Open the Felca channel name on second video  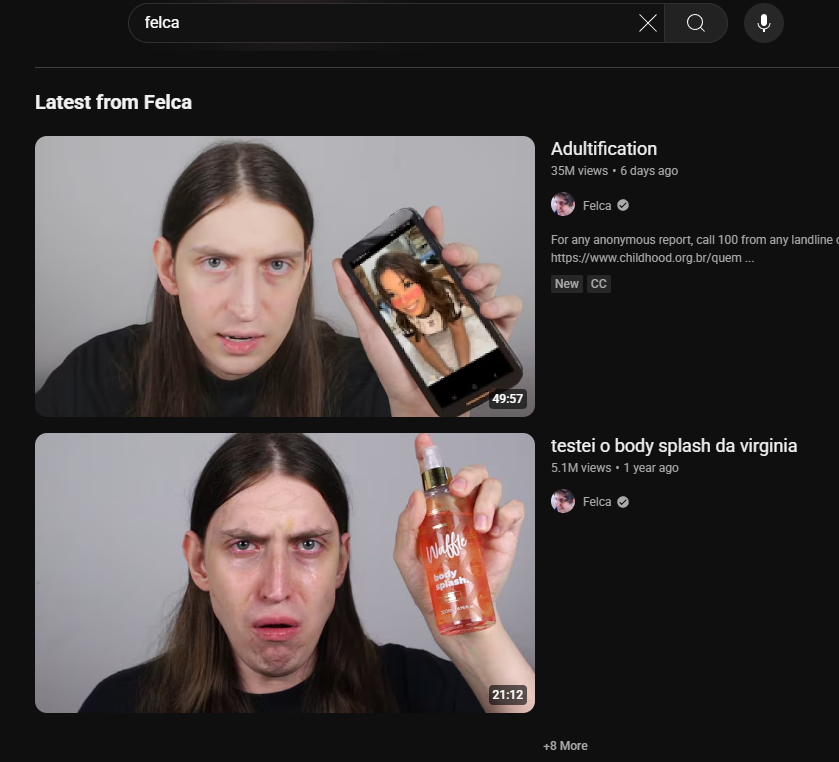pyautogui.click(x=597, y=502)
